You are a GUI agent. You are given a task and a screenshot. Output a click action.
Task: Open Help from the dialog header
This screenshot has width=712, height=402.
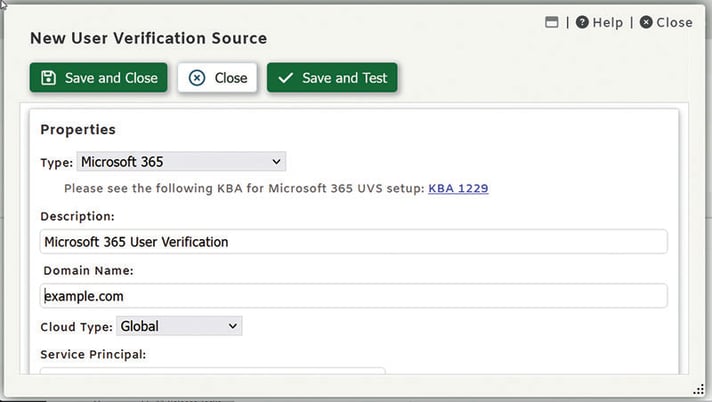pyautogui.click(x=599, y=22)
